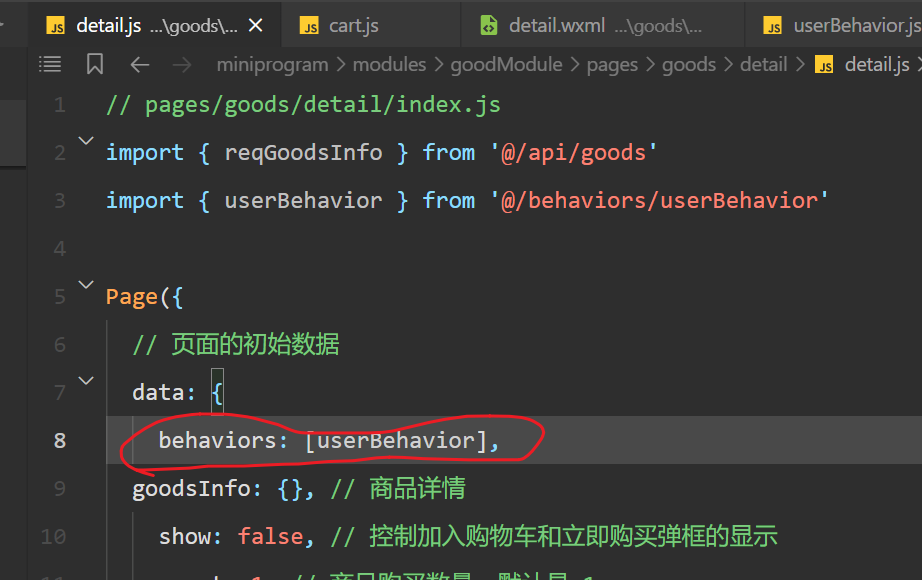Click the JS icon on userBehavior.js tab
The image size is (922, 580).
click(x=772, y=26)
